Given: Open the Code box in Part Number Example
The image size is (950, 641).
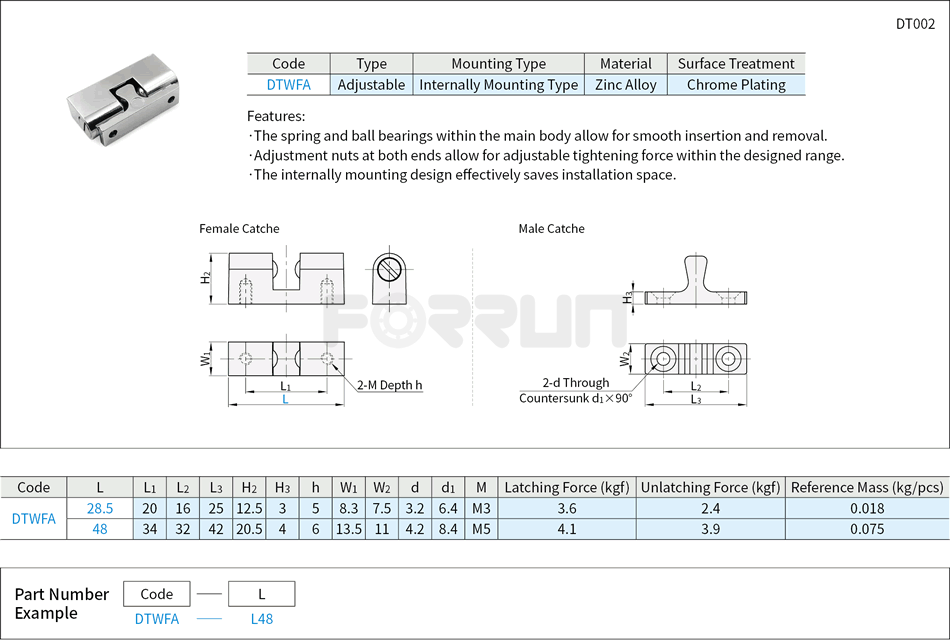Looking at the screenshot, I should (156, 593).
